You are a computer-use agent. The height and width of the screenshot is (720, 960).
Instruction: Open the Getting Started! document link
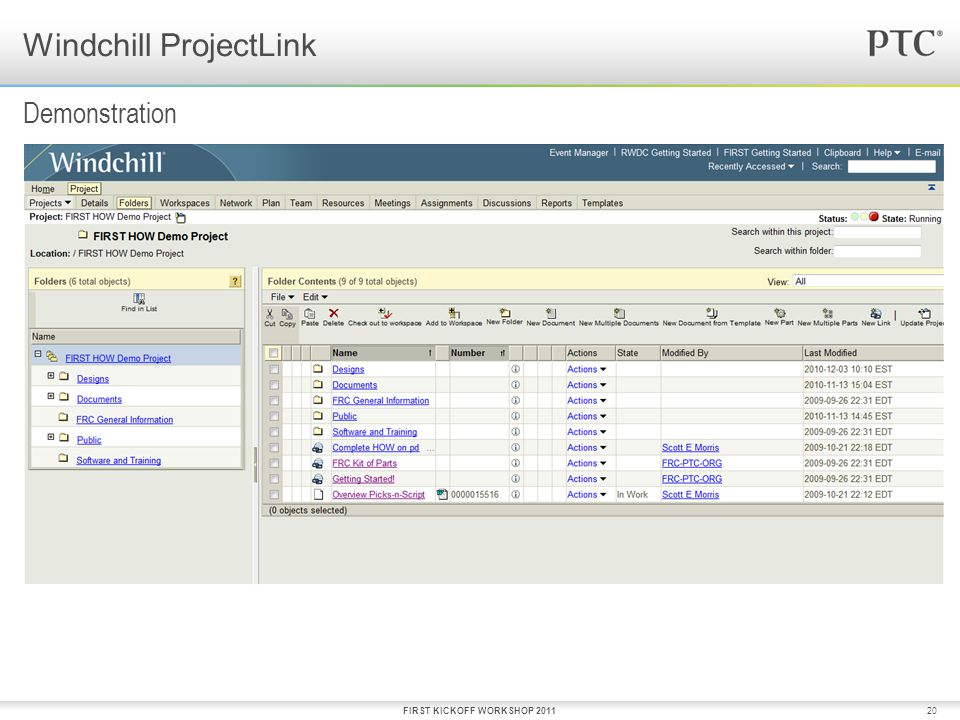coord(363,479)
